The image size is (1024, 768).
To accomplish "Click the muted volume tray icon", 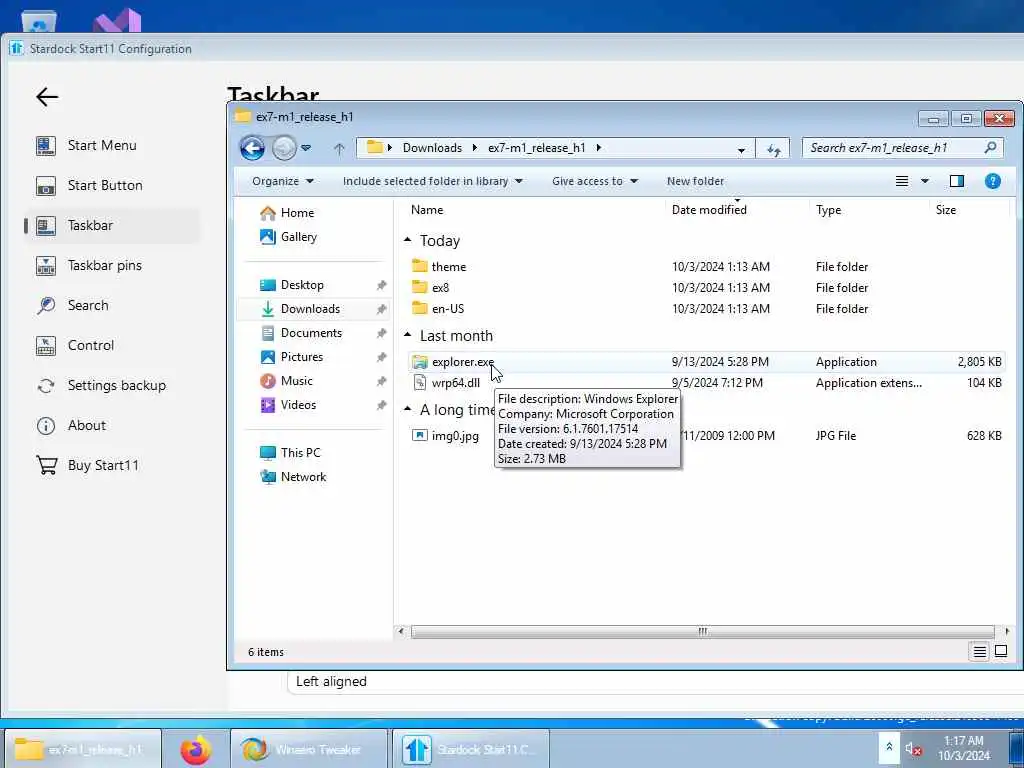I will [913, 749].
